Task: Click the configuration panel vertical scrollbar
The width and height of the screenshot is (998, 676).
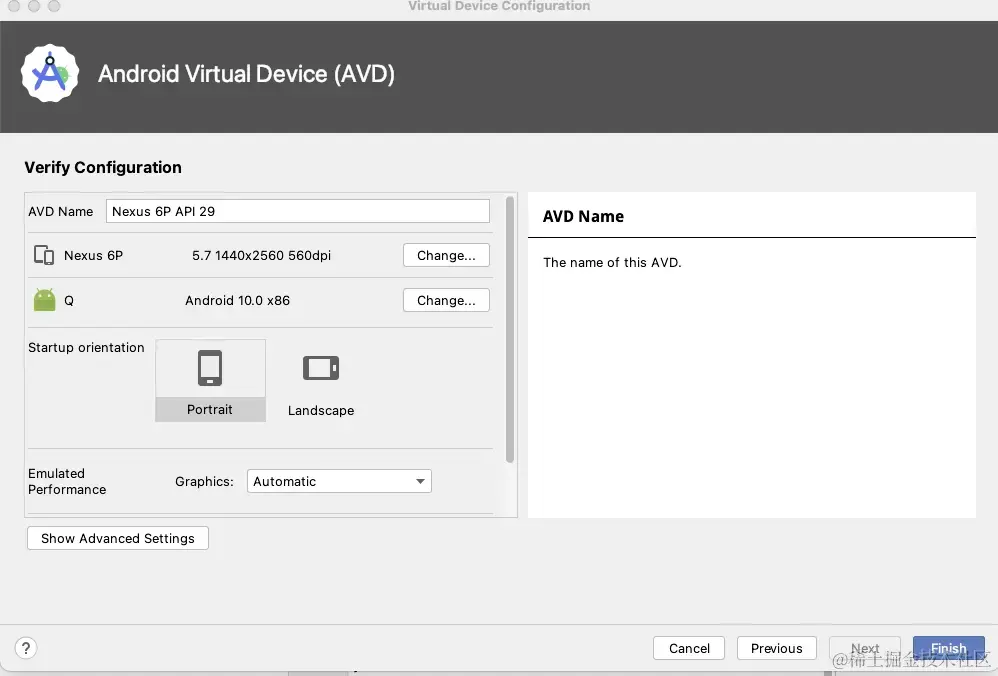Action: point(510,330)
